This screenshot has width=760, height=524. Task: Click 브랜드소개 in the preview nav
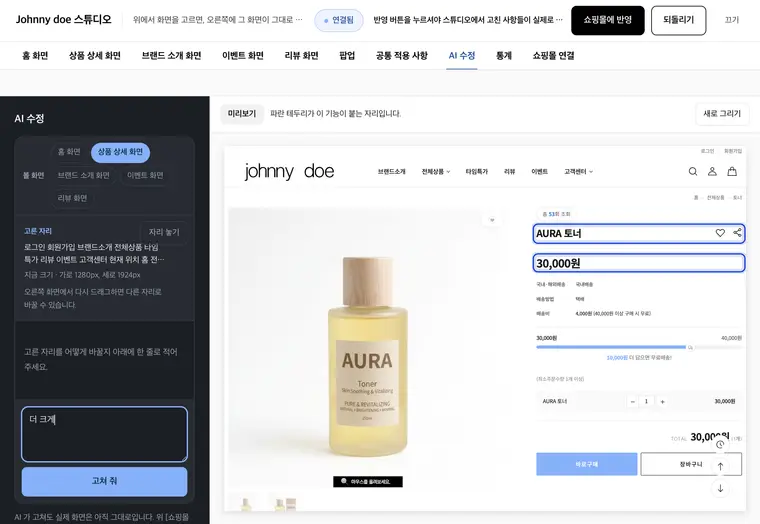point(391,172)
